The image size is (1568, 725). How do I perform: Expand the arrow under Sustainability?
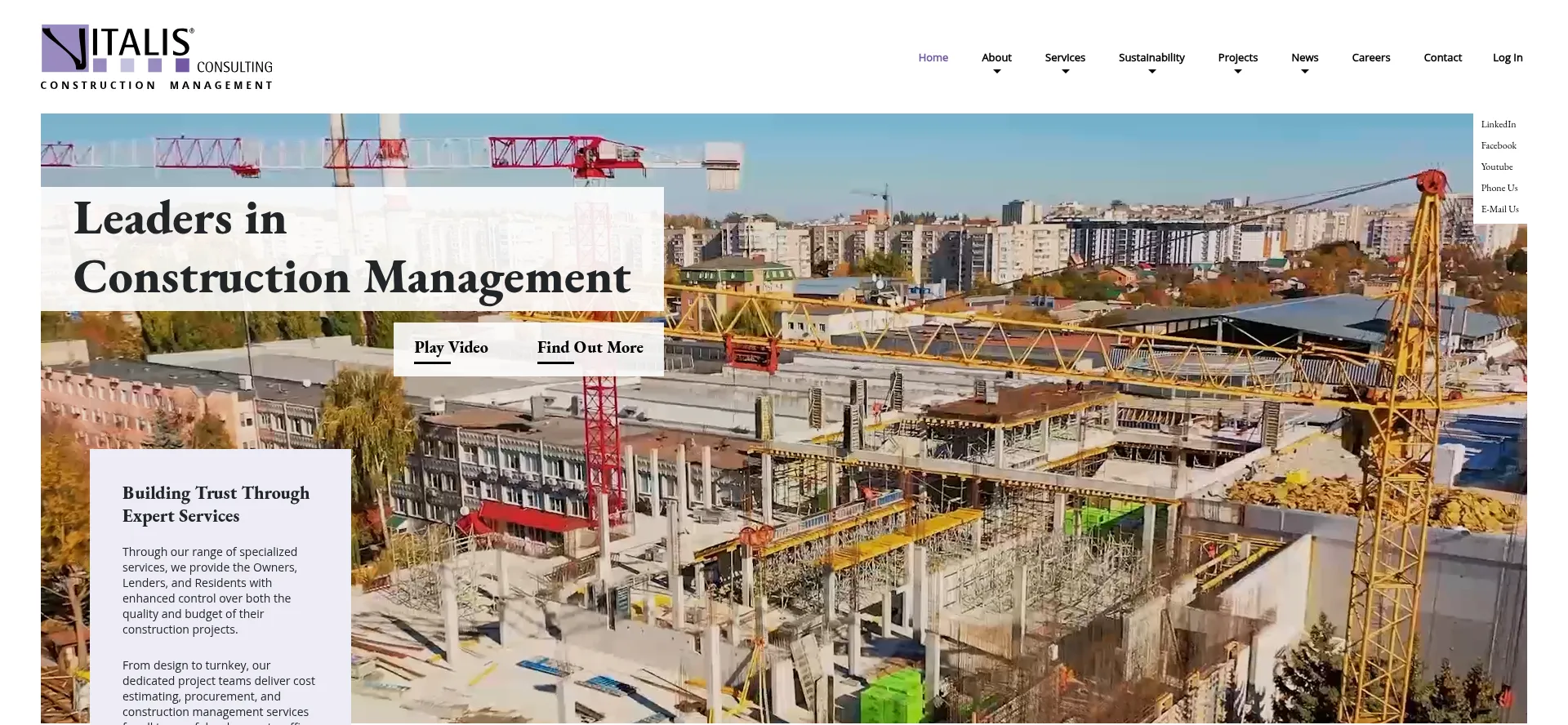point(1151,72)
